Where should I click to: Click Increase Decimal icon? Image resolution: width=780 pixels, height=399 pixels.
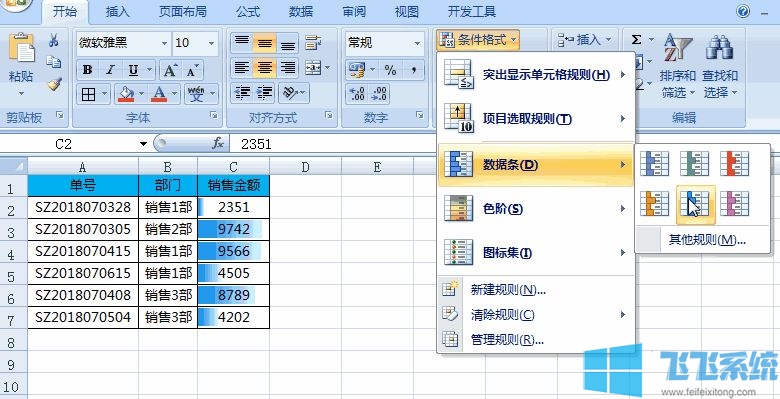coord(357,94)
